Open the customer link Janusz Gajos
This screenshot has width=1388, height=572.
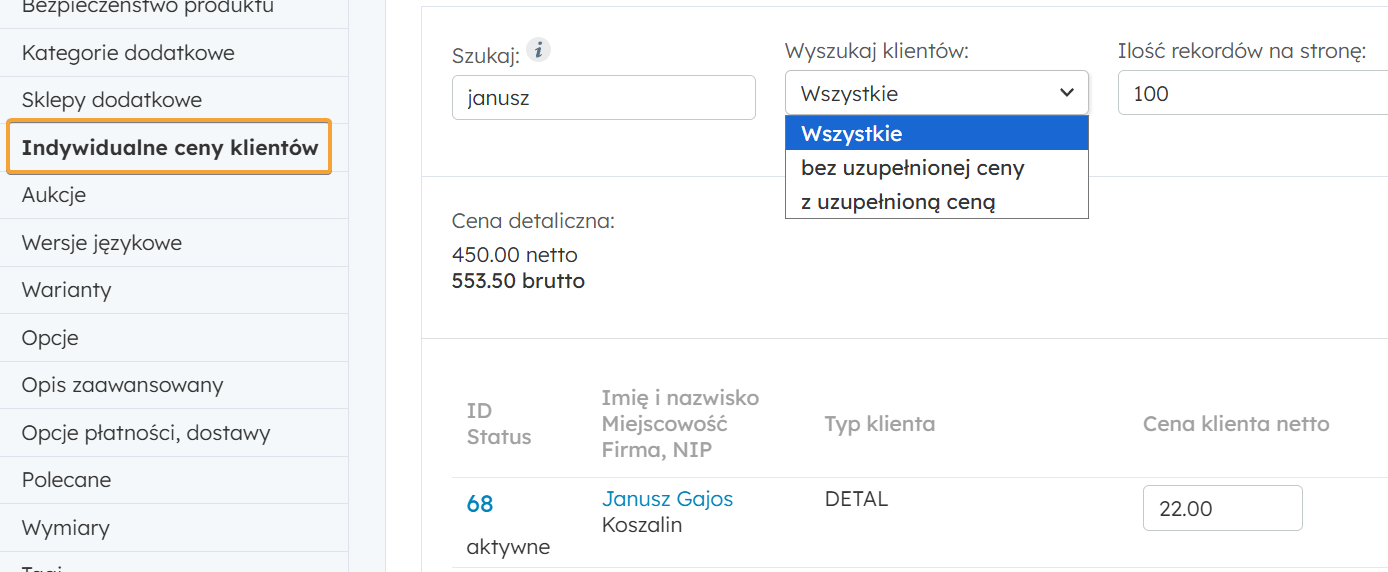point(667,498)
